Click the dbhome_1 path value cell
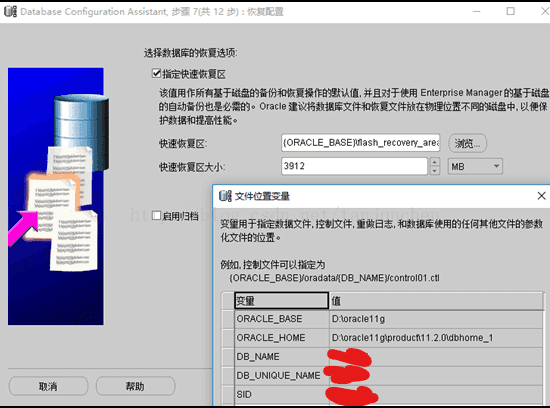The height and width of the screenshot is (408, 550). pyautogui.click(x=436, y=338)
